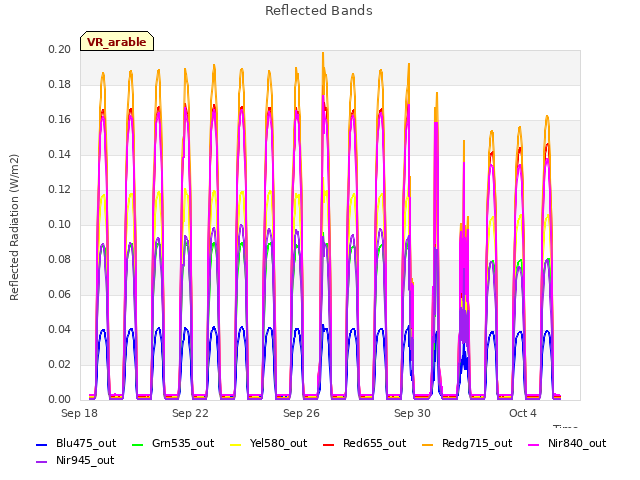Click the 0.18 y-axis tick label
The width and height of the screenshot is (640, 480).
coord(60,84)
